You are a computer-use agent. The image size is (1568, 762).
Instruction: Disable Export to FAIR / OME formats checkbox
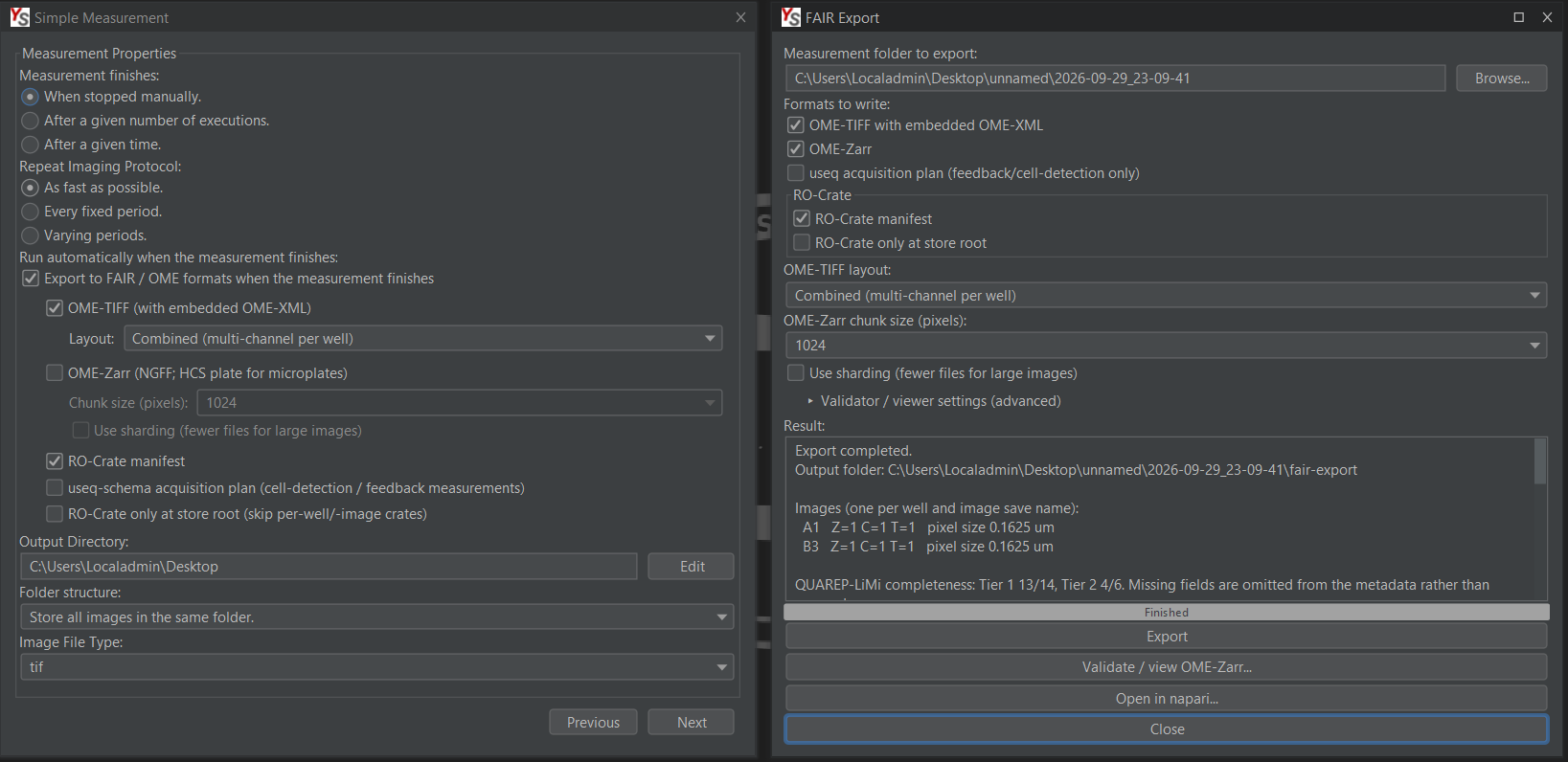point(31,279)
